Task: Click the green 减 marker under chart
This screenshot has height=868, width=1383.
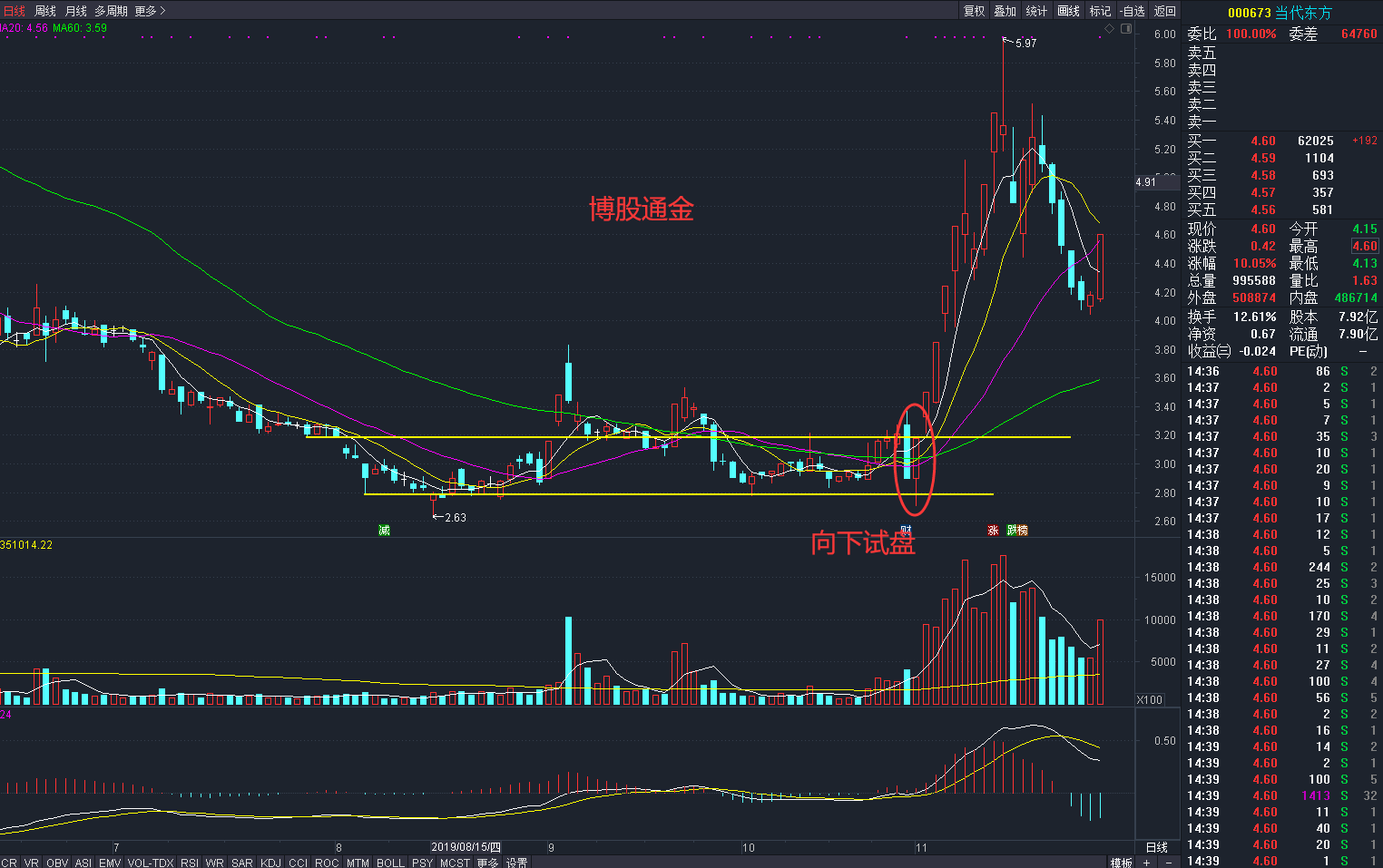Action: click(384, 530)
